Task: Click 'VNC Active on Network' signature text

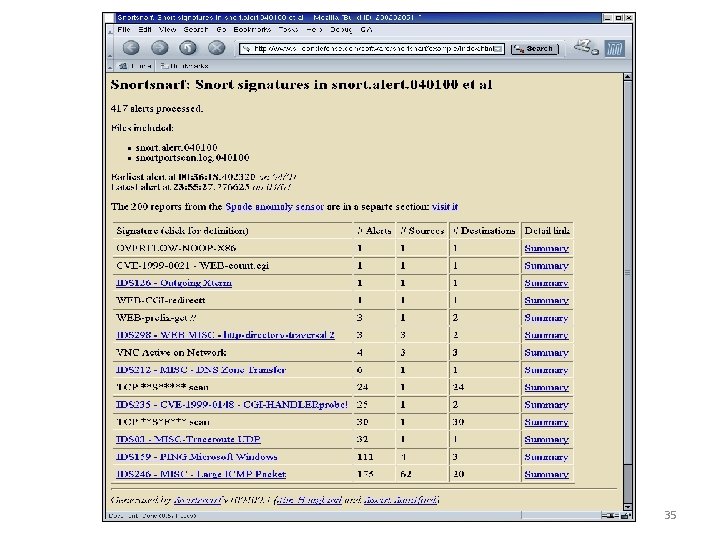Action: pyautogui.click(x=171, y=353)
